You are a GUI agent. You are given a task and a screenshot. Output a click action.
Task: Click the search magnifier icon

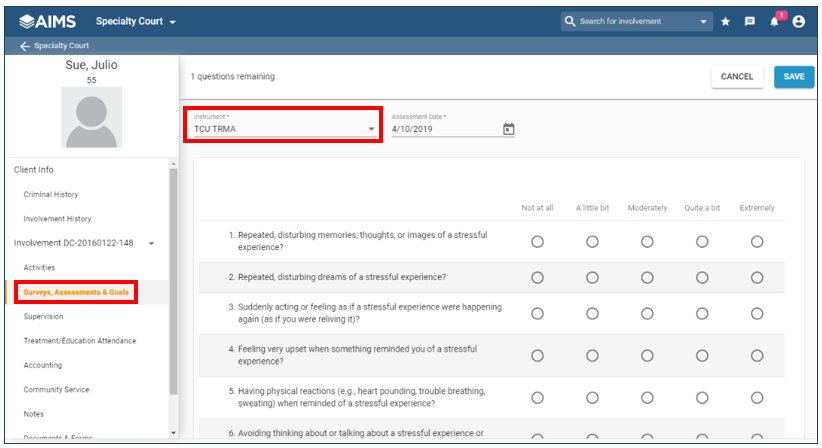pyautogui.click(x=570, y=21)
